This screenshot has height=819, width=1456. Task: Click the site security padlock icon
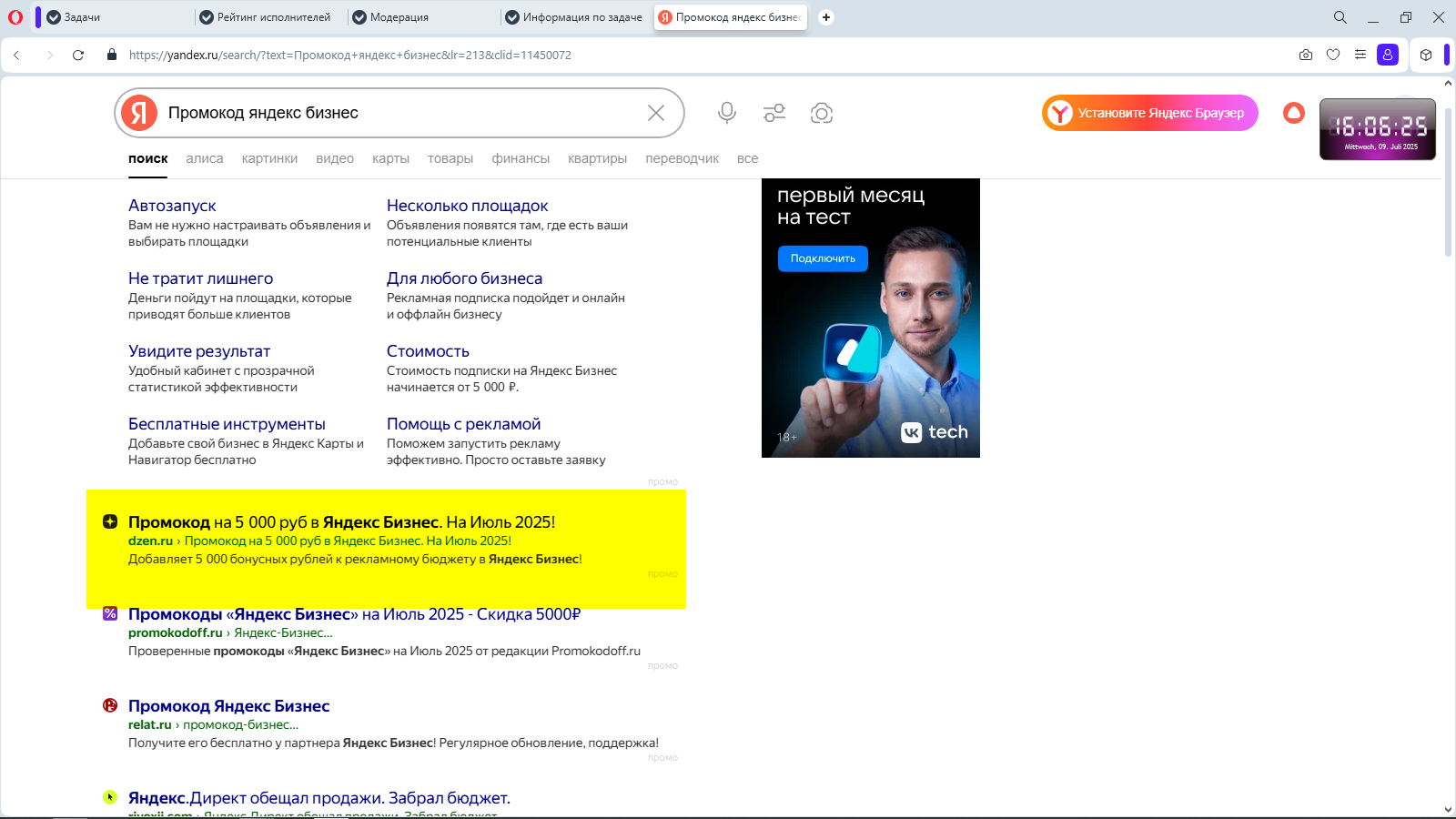[x=112, y=55]
